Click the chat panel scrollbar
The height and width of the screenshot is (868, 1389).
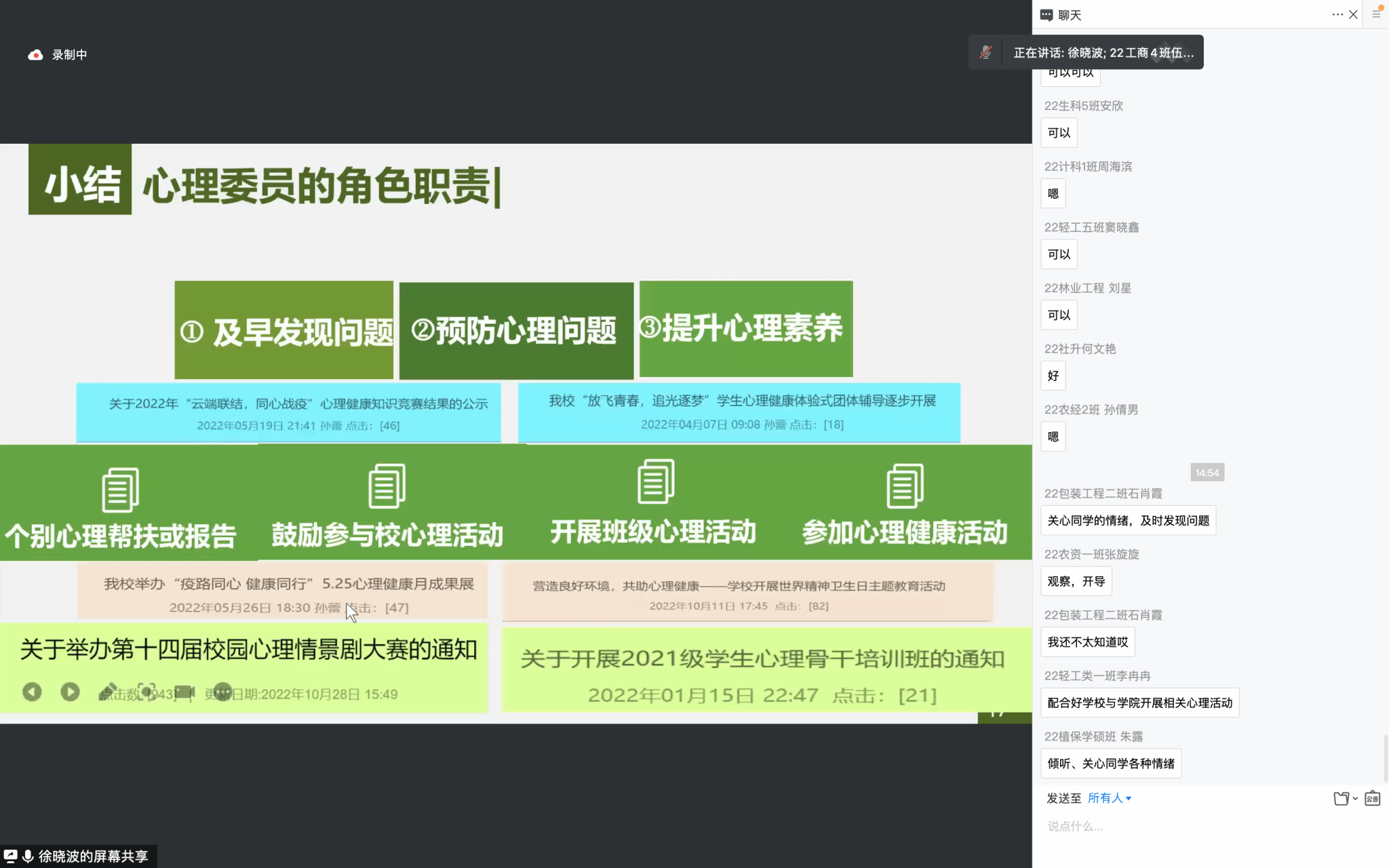click(x=1386, y=758)
